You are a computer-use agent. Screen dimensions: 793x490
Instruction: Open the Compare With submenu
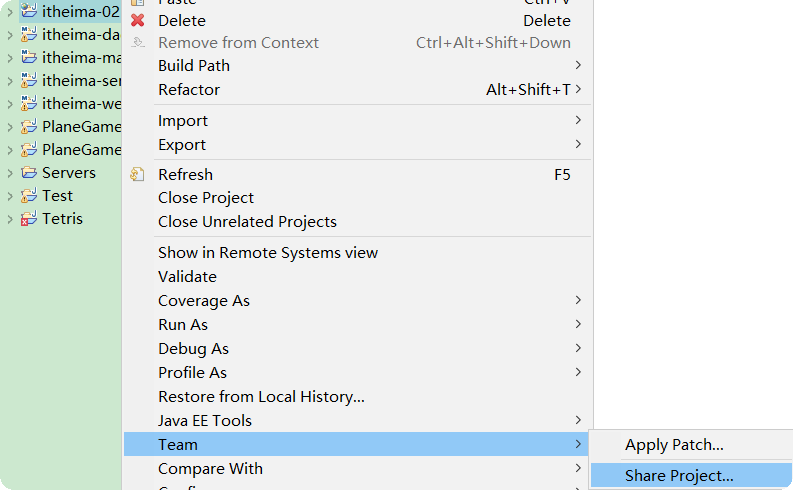(x=210, y=469)
